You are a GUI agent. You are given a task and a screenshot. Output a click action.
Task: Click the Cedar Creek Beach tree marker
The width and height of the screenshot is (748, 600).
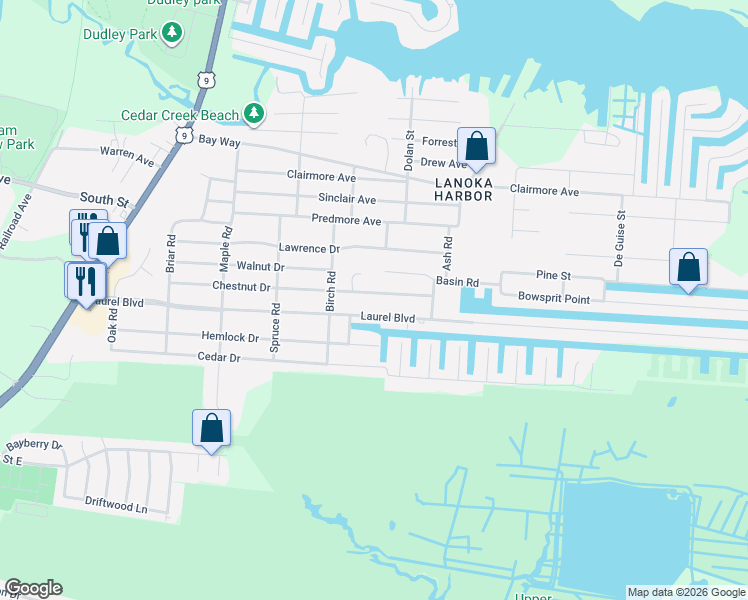pos(254,114)
